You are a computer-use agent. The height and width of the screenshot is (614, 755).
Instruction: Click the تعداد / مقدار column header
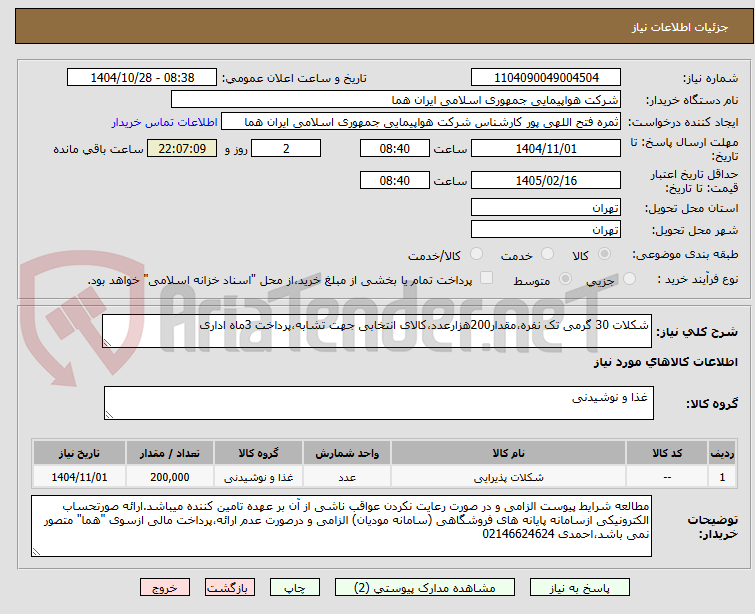[x=169, y=453]
